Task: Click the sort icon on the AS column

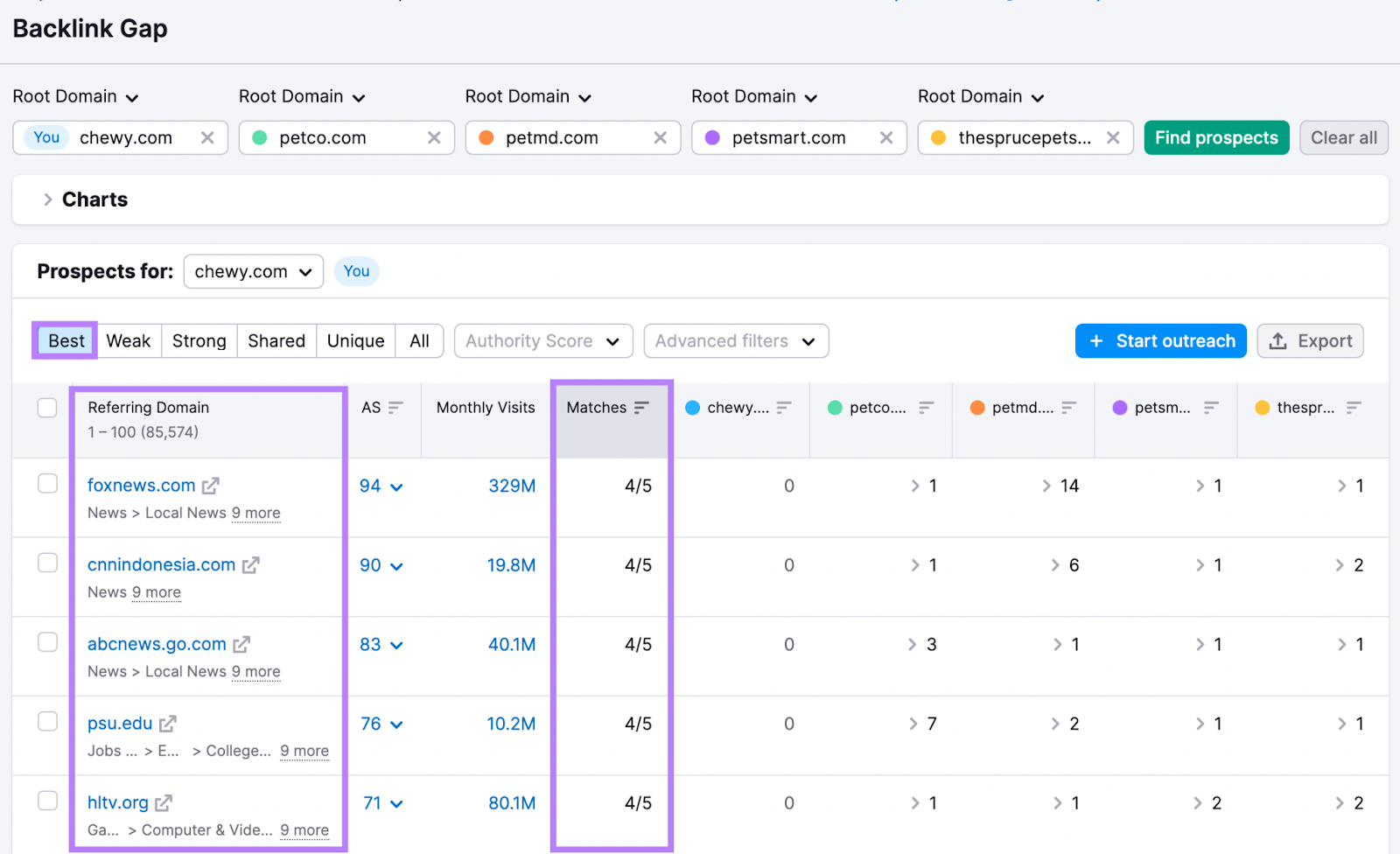Action: click(396, 406)
